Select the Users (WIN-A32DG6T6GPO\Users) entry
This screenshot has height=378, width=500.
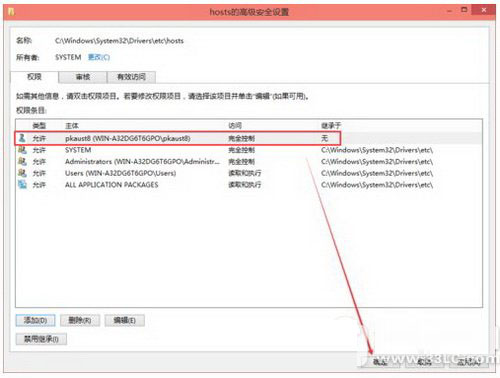coord(249,173)
